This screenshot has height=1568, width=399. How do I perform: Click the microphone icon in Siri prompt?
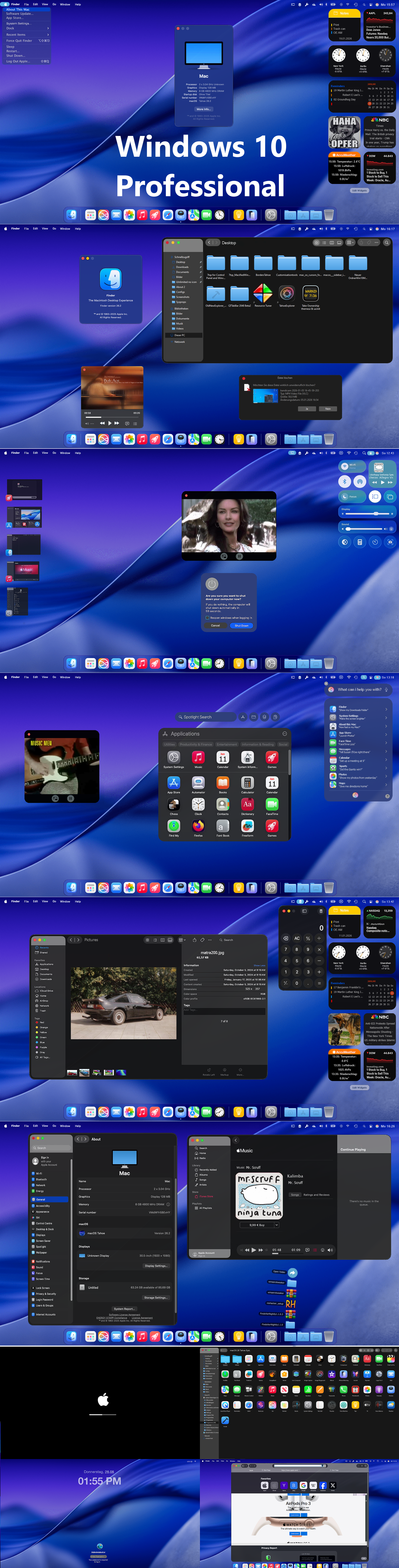click(x=387, y=690)
